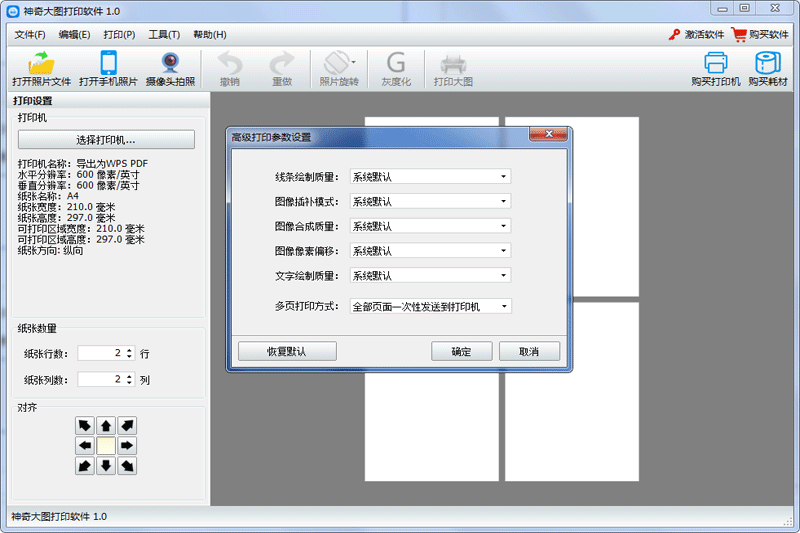Image resolution: width=800 pixels, height=533 pixels.
Task: Open multi-page print method (多页打印方式) dropdown
Action: [430, 306]
